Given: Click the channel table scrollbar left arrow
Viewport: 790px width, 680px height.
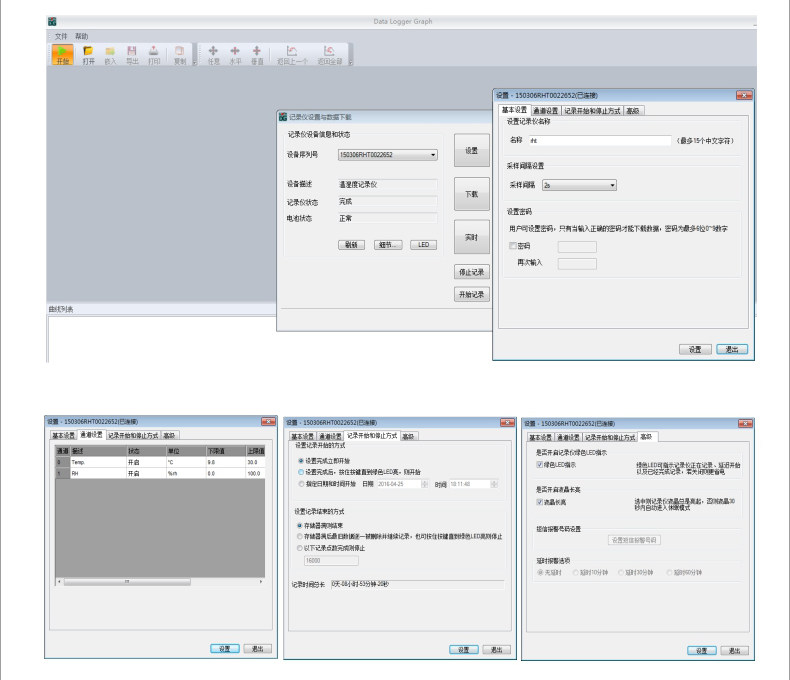Looking at the screenshot, I should tap(59, 582).
